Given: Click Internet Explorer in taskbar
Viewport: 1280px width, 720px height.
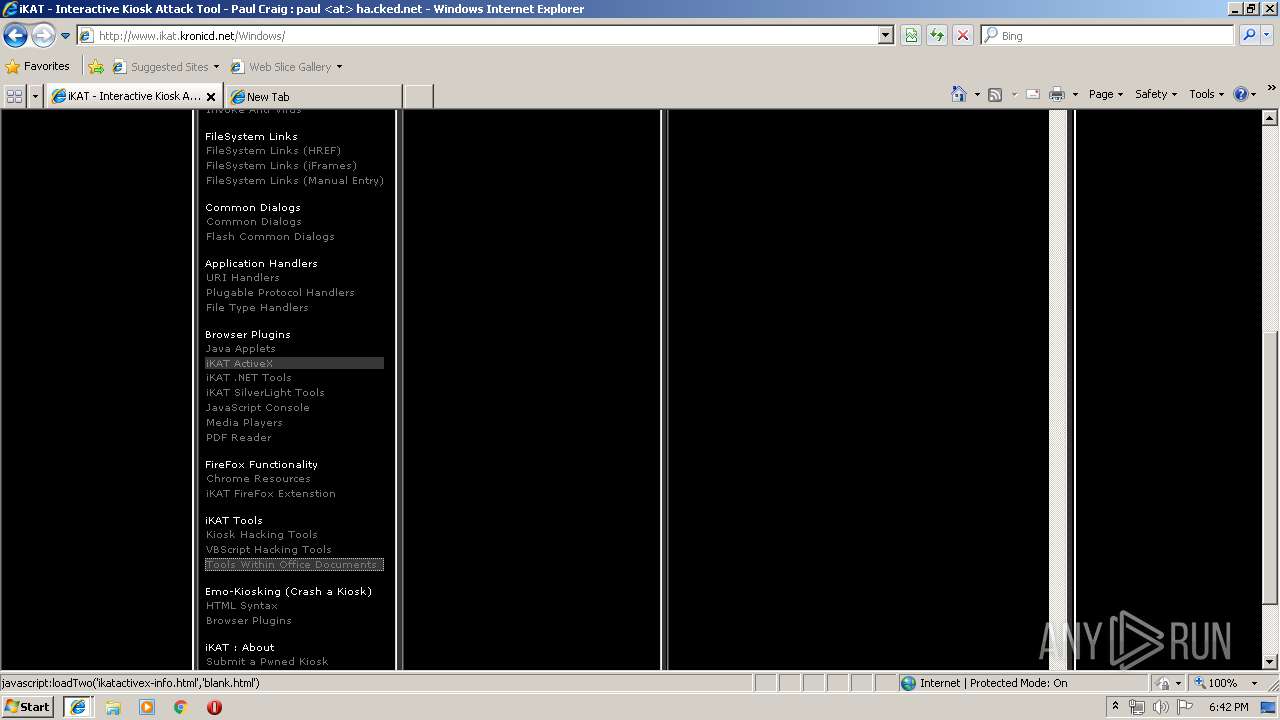Looking at the screenshot, I should 78,707.
